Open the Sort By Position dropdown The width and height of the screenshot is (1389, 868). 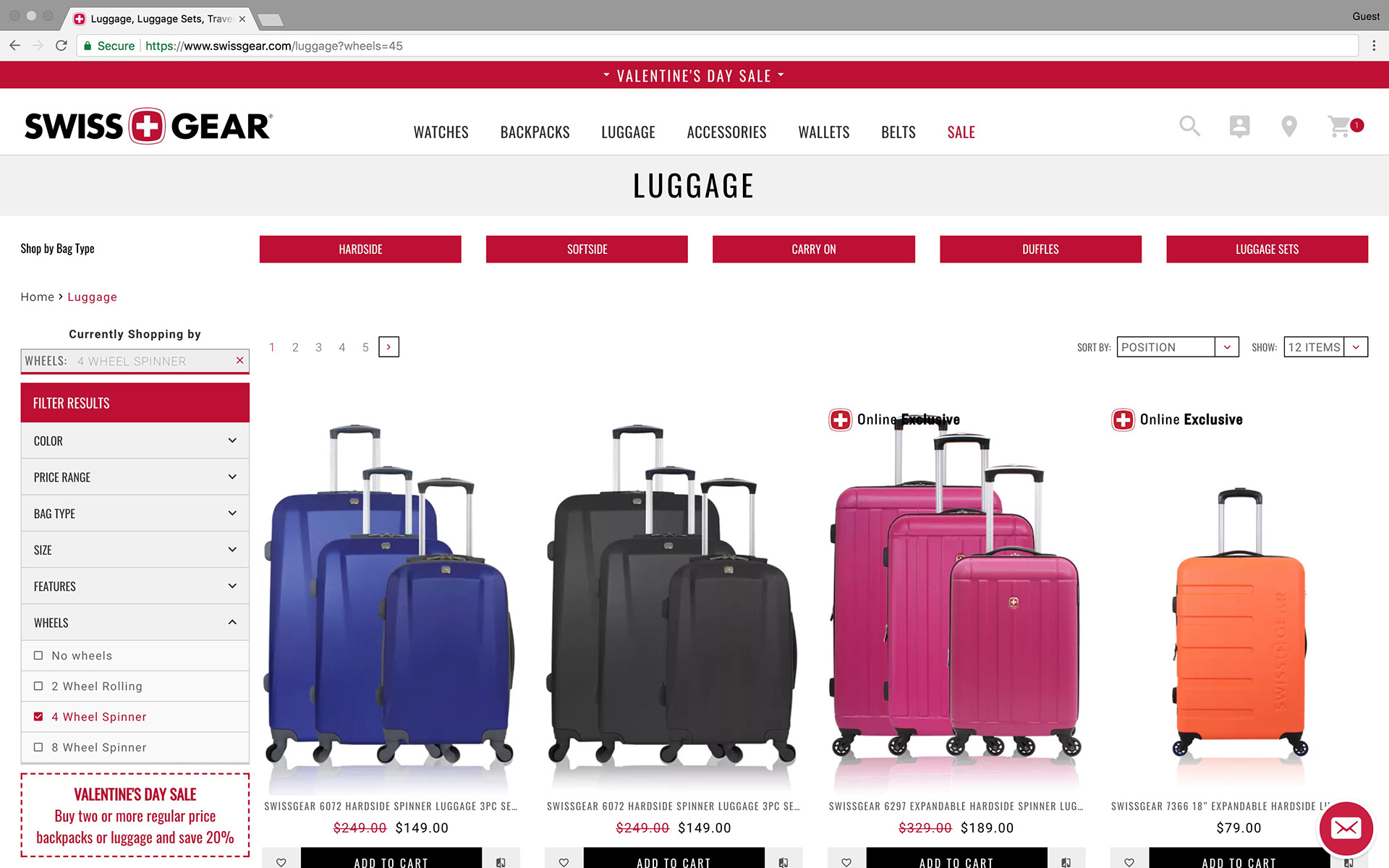(x=1177, y=347)
